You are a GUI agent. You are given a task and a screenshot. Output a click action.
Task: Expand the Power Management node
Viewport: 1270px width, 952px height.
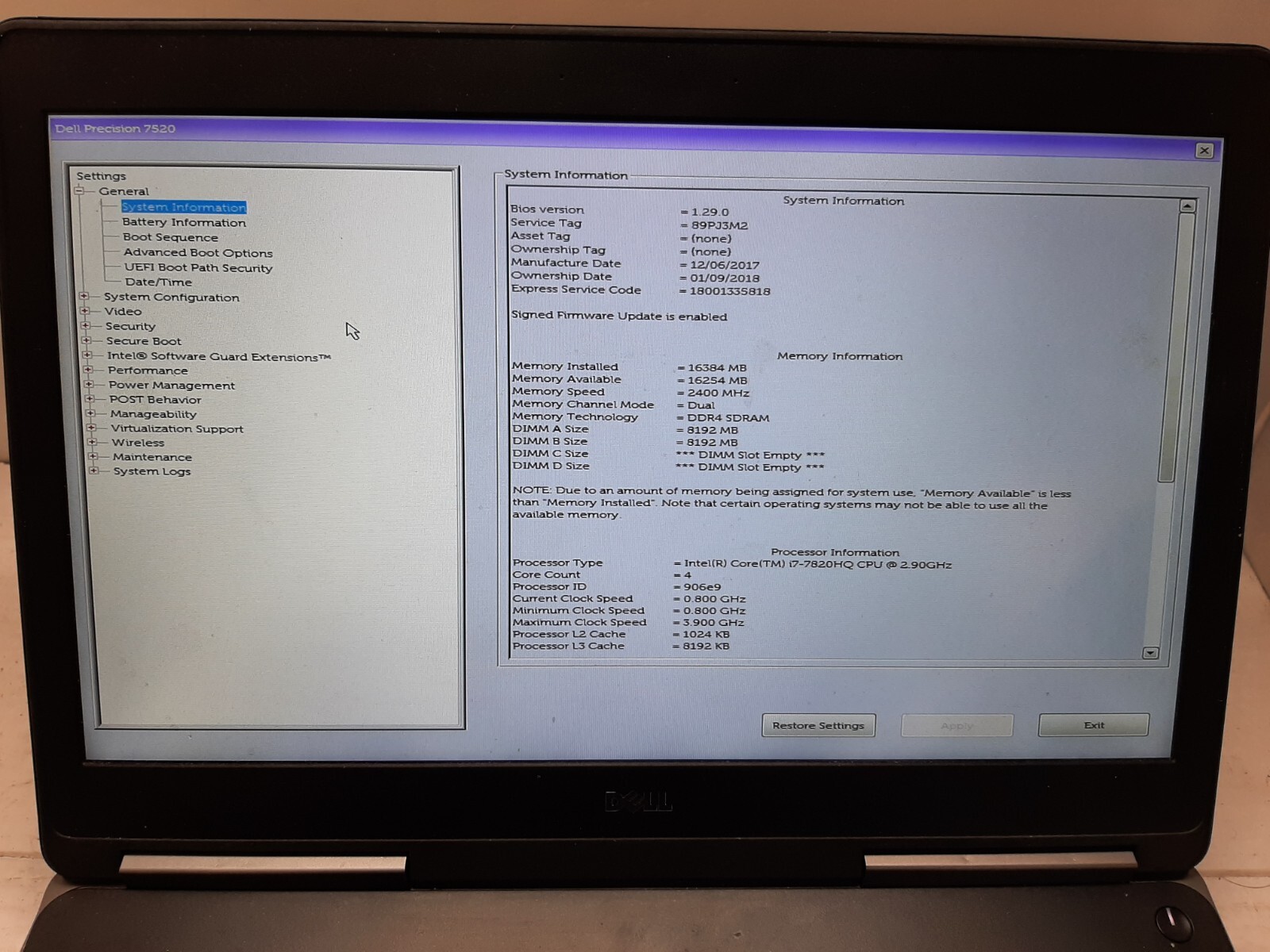89,384
